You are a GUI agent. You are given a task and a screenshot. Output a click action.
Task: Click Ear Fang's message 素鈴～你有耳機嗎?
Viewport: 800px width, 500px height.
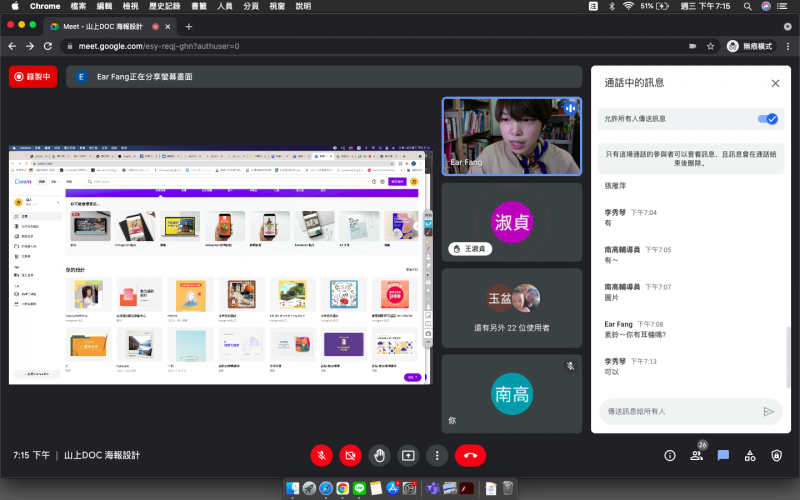click(635, 335)
